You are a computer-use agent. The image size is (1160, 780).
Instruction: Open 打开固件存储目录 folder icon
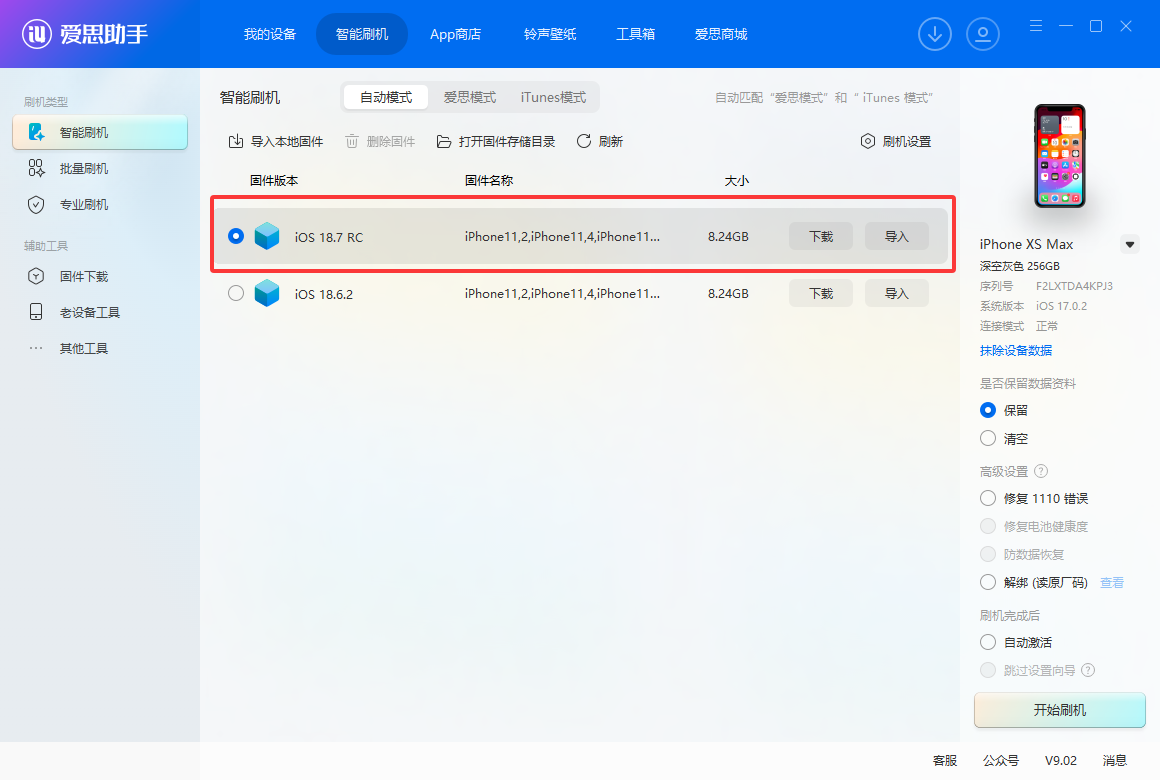(444, 141)
